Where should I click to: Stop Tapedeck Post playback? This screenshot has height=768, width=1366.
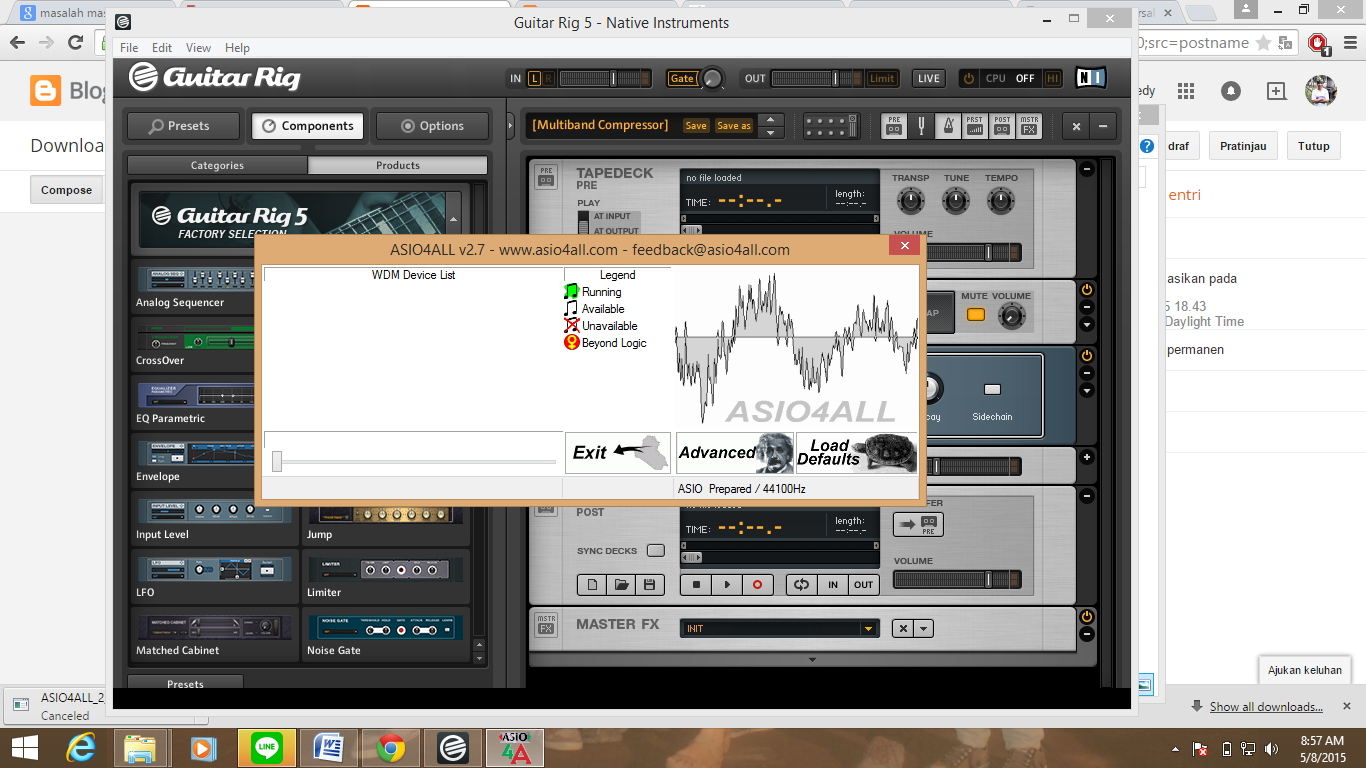[x=696, y=584]
